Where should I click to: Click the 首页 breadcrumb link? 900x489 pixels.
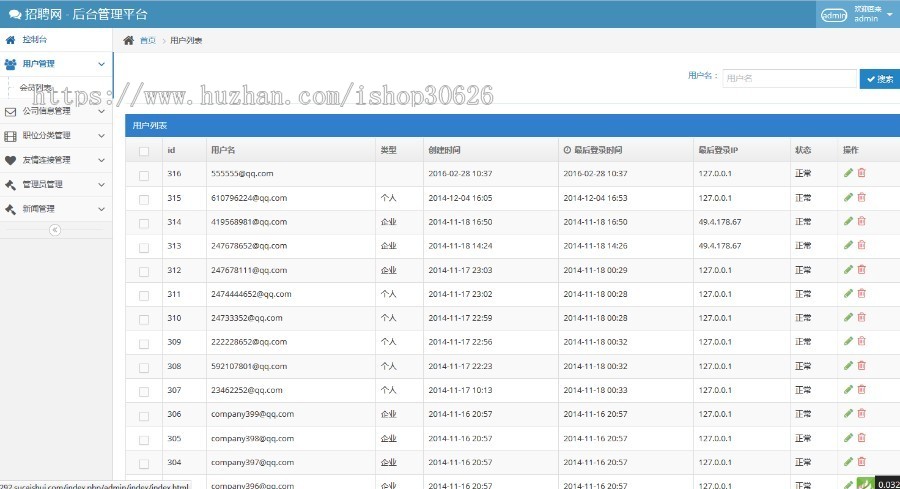[x=148, y=40]
